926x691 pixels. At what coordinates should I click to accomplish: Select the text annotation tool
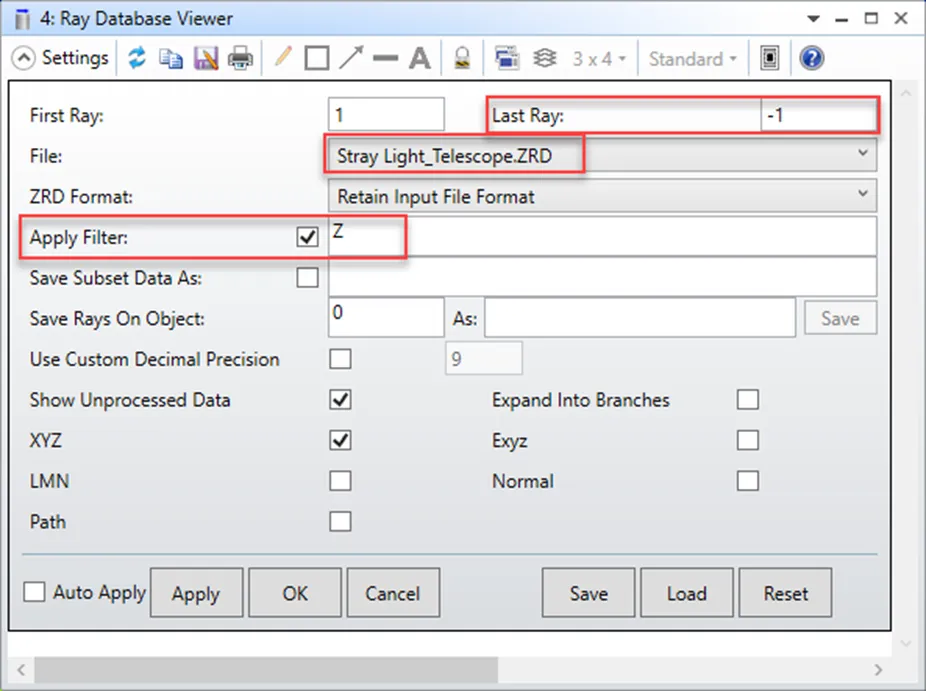pos(419,58)
